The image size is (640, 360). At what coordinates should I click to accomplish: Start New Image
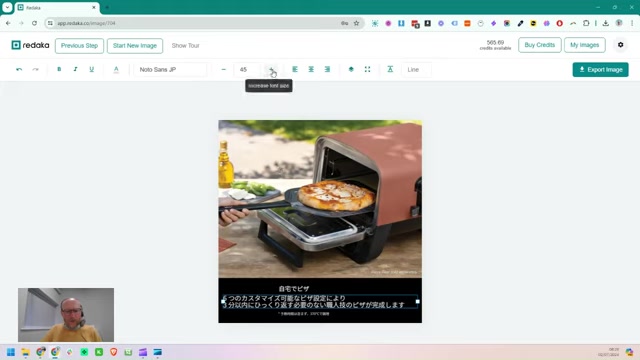pos(135,45)
